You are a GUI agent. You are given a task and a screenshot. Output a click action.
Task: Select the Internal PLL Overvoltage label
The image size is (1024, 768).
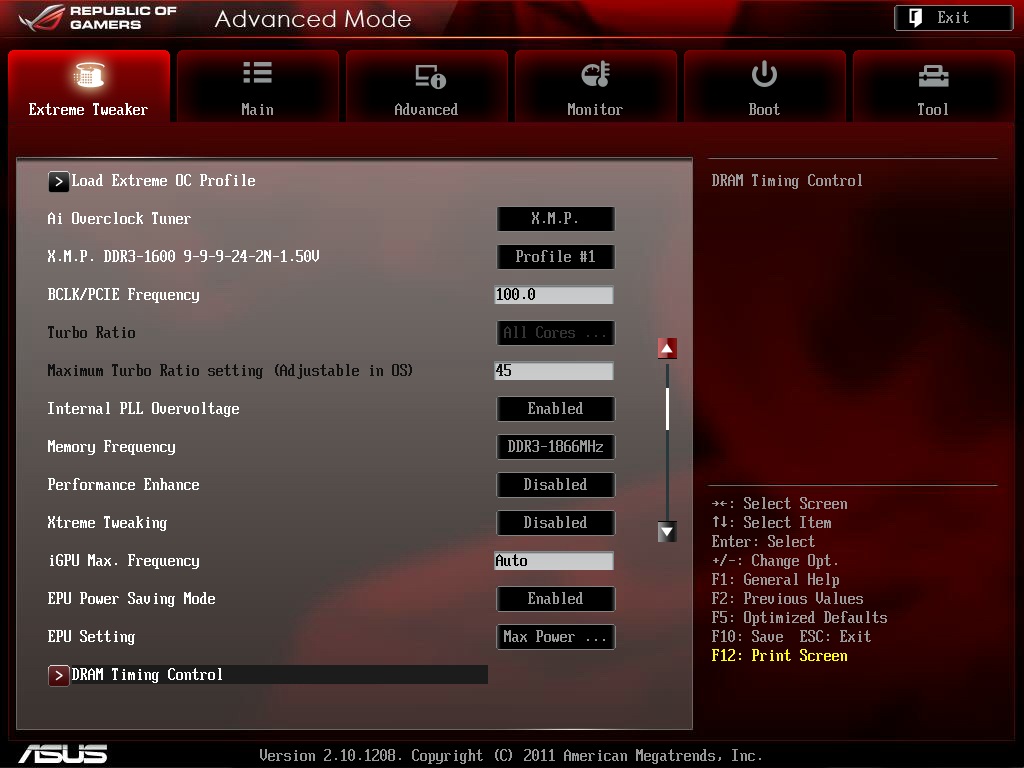click(x=143, y=409)
